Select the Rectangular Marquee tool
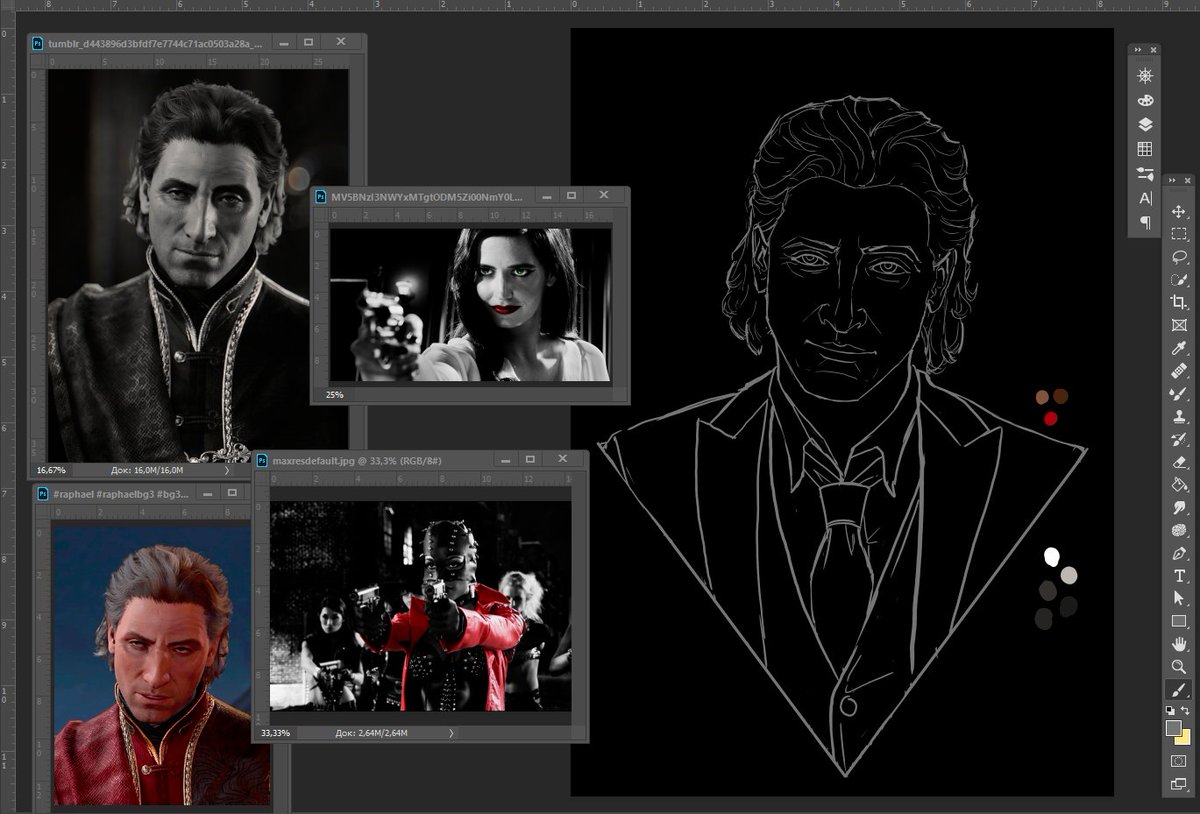 pyautogui.click(x=1178, y=234)
